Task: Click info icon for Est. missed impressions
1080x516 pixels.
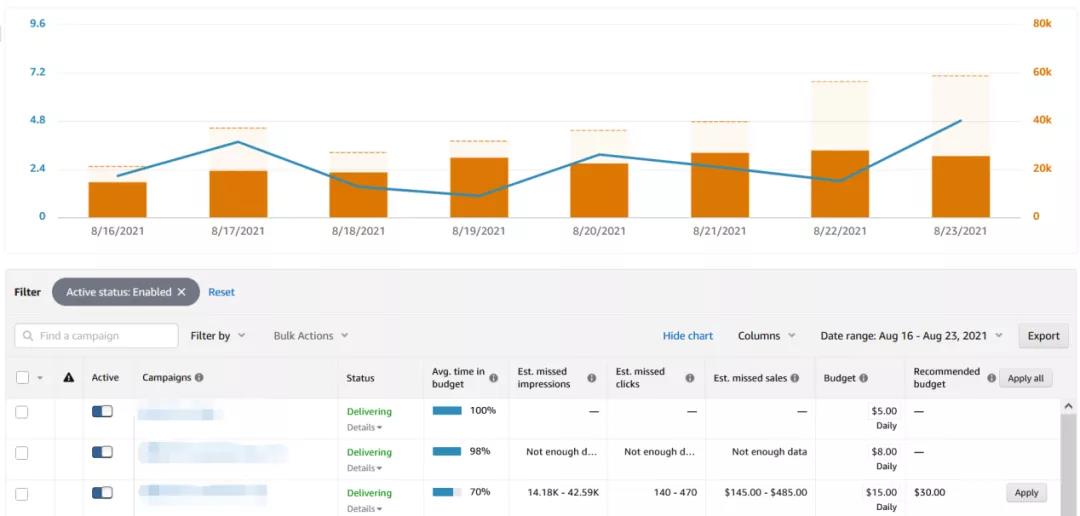Action: pyautogui.click(x=592, y=378)
